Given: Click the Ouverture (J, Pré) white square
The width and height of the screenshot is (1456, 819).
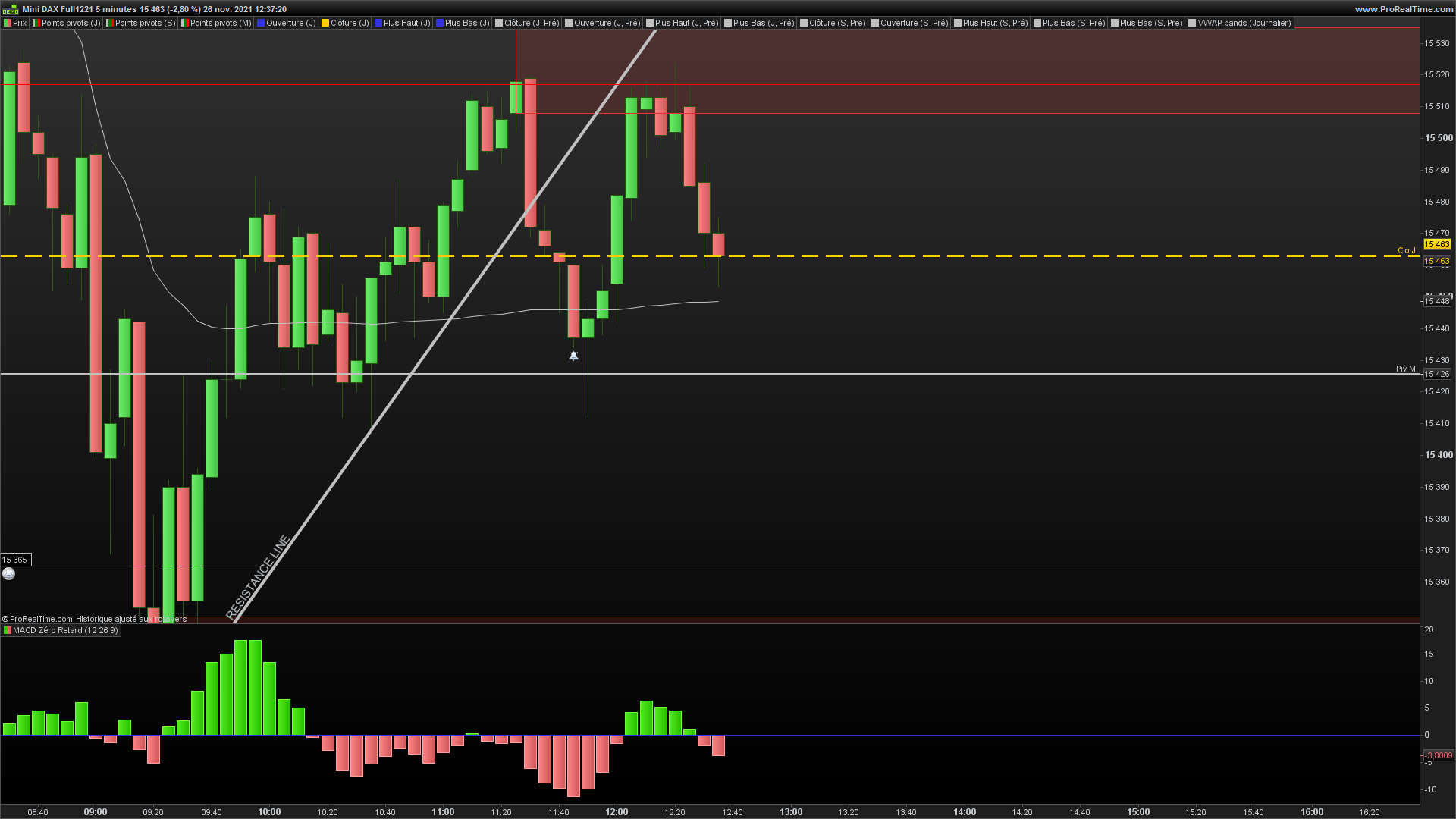Looking at the screenshot, I should click(569, 23).
